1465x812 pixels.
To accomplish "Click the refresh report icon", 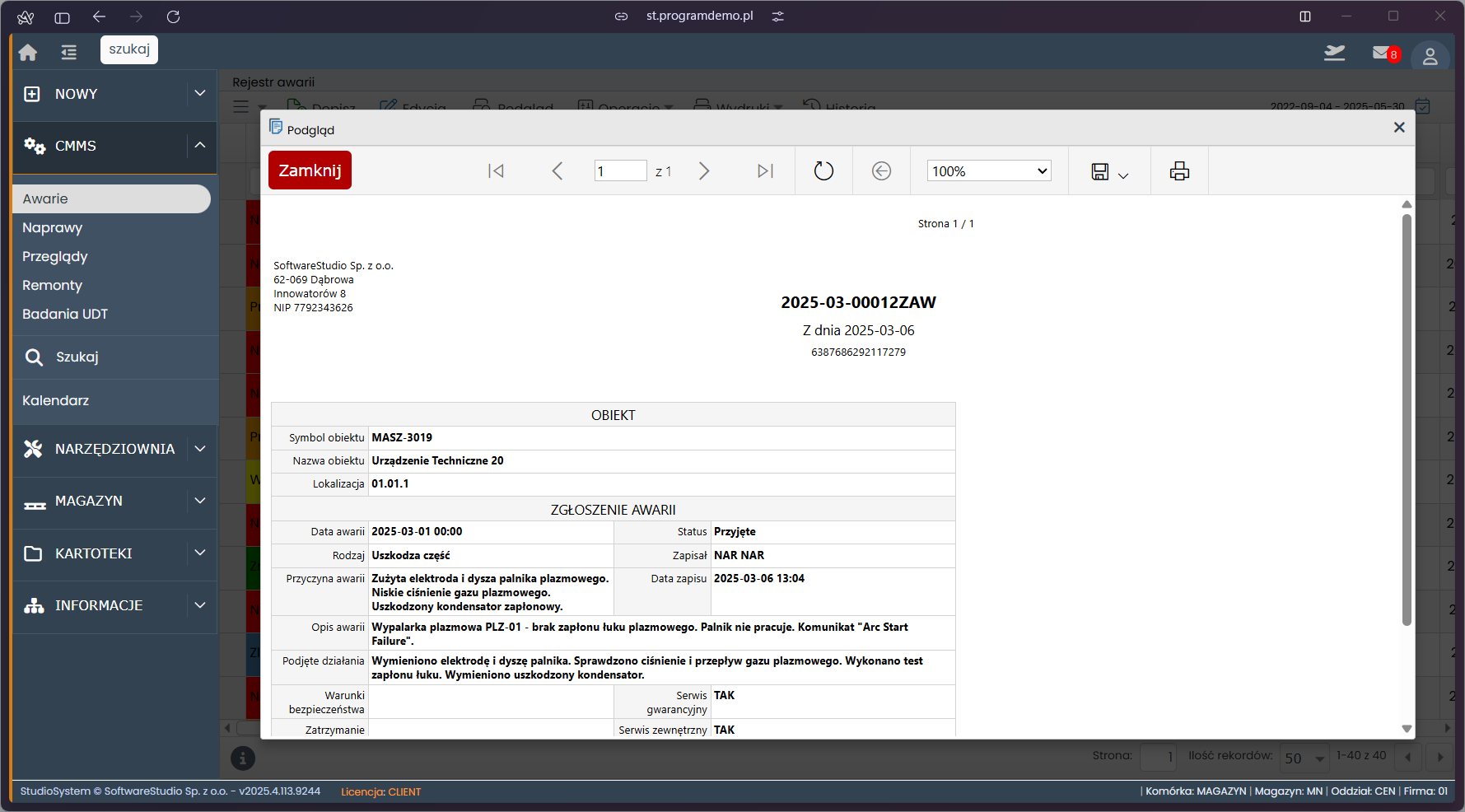I will tap(823, 171).
